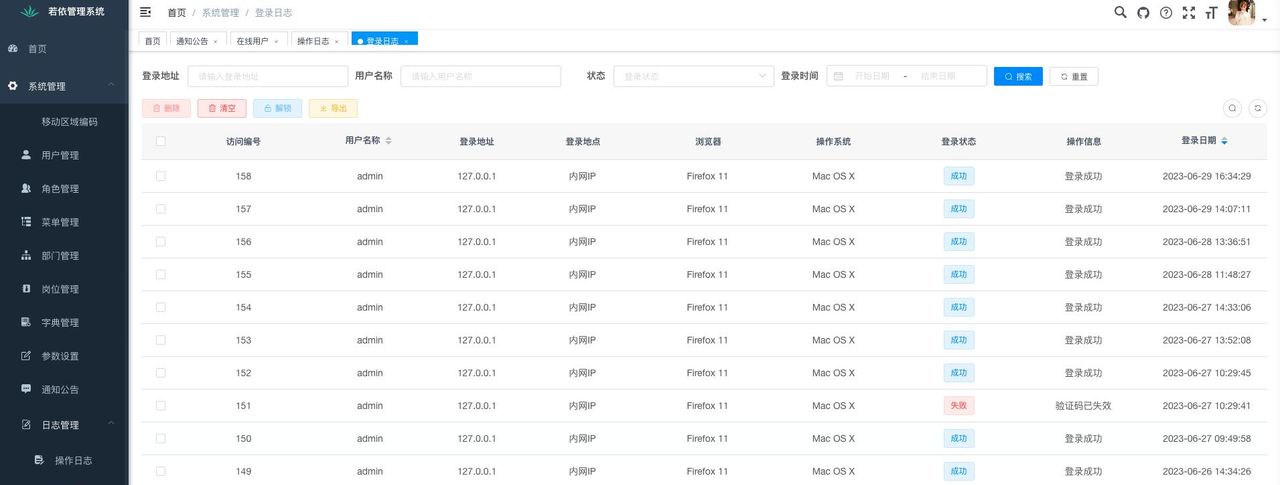Focus the 登录地址 input field
Screen dimensions: 1280x485
click(x=268, y=76)
